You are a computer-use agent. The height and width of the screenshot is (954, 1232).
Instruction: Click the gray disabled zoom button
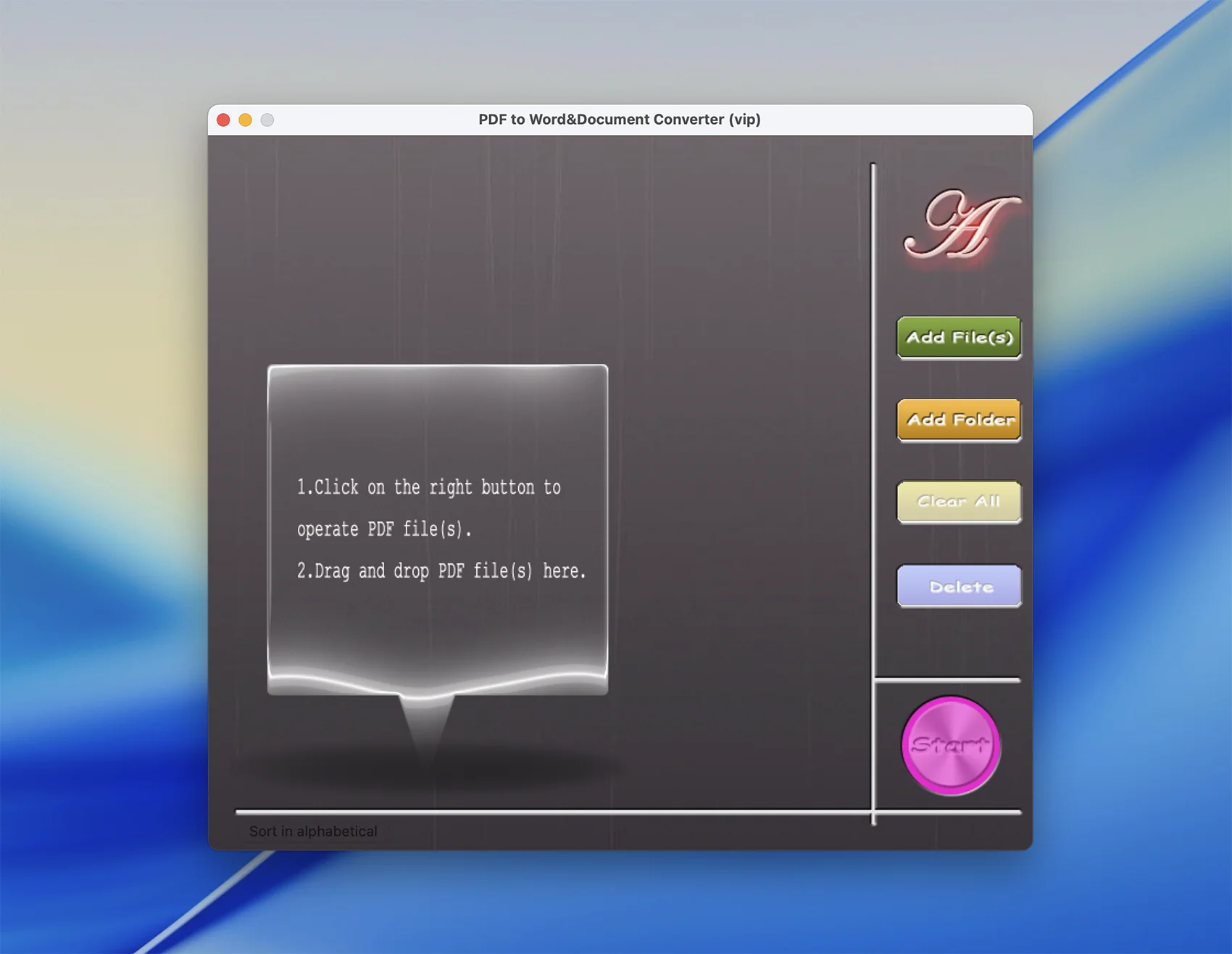267,120
